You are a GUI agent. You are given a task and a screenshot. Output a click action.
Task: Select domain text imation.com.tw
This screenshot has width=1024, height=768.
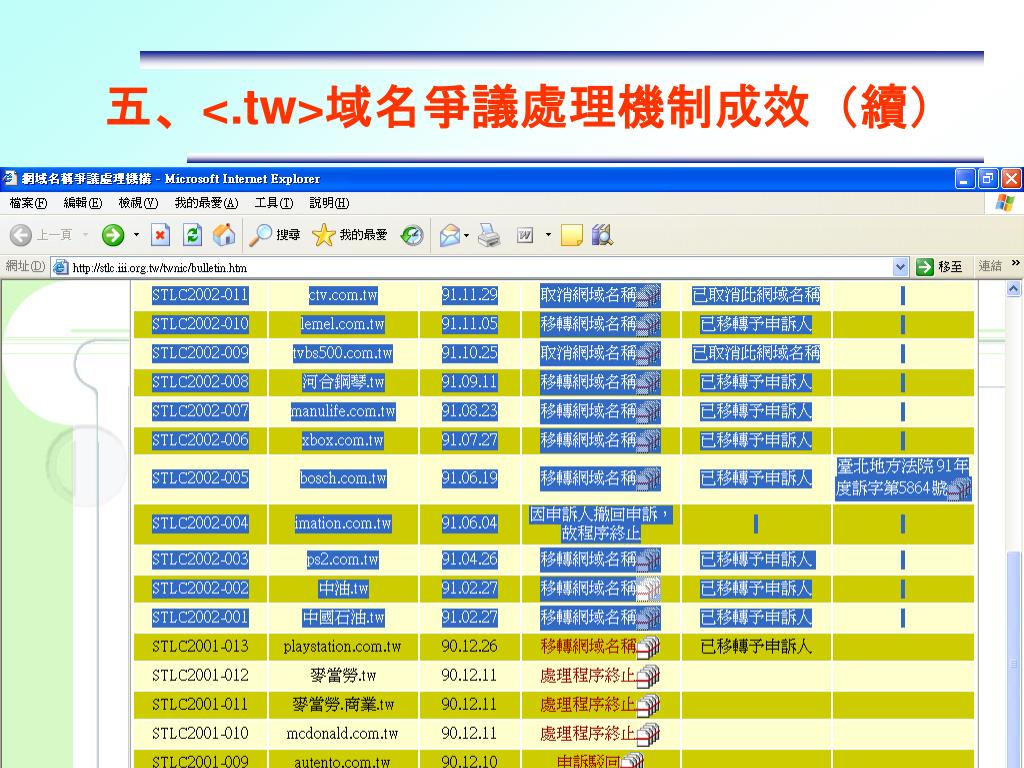[x=343, y=523]
